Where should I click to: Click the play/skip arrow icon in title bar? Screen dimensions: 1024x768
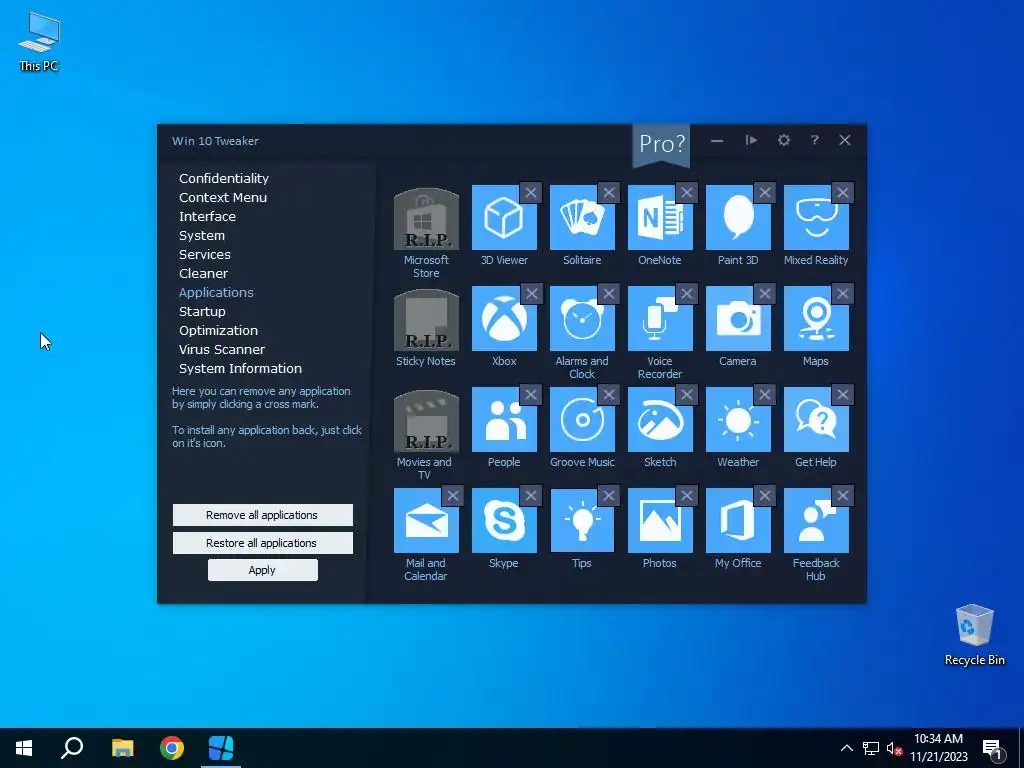tap(751, 140)
